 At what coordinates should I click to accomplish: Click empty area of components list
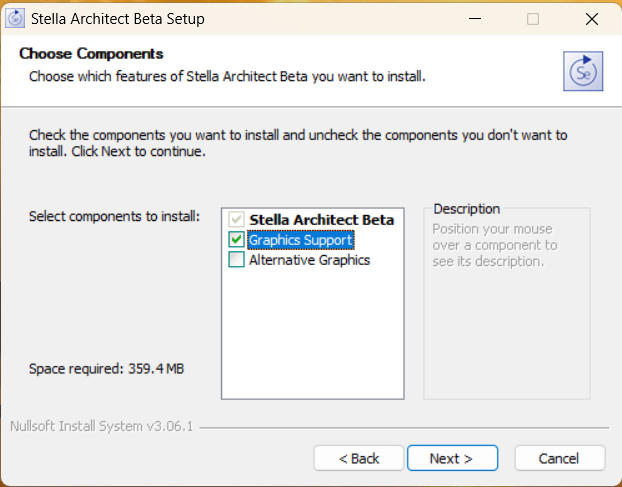point(313,333)
